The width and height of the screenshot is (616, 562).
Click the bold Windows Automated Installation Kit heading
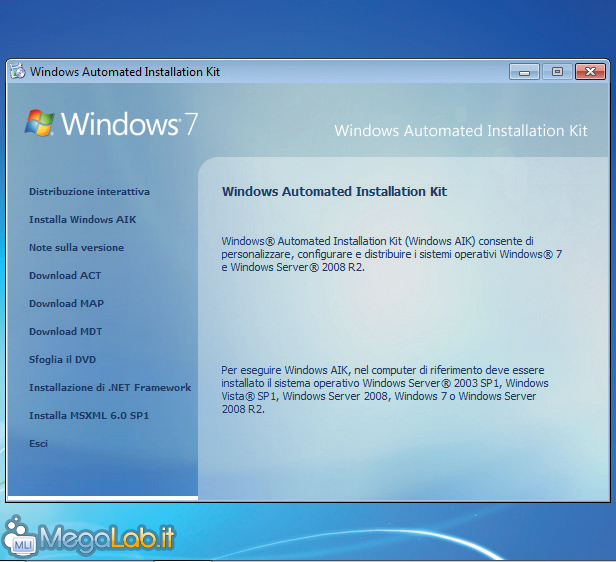[x=334, y=192]
